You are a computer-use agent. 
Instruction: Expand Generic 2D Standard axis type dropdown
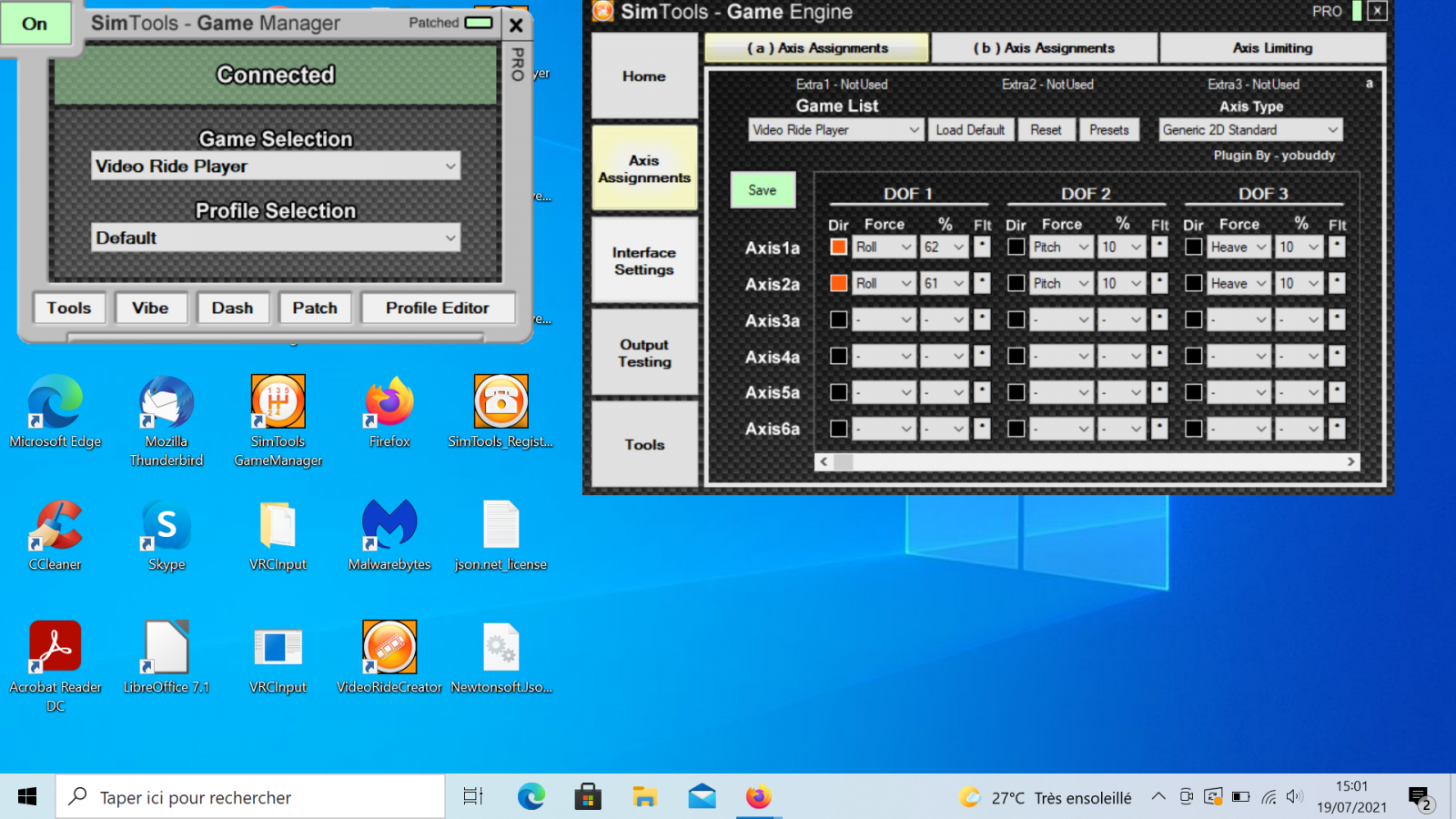coord(1332,130)
